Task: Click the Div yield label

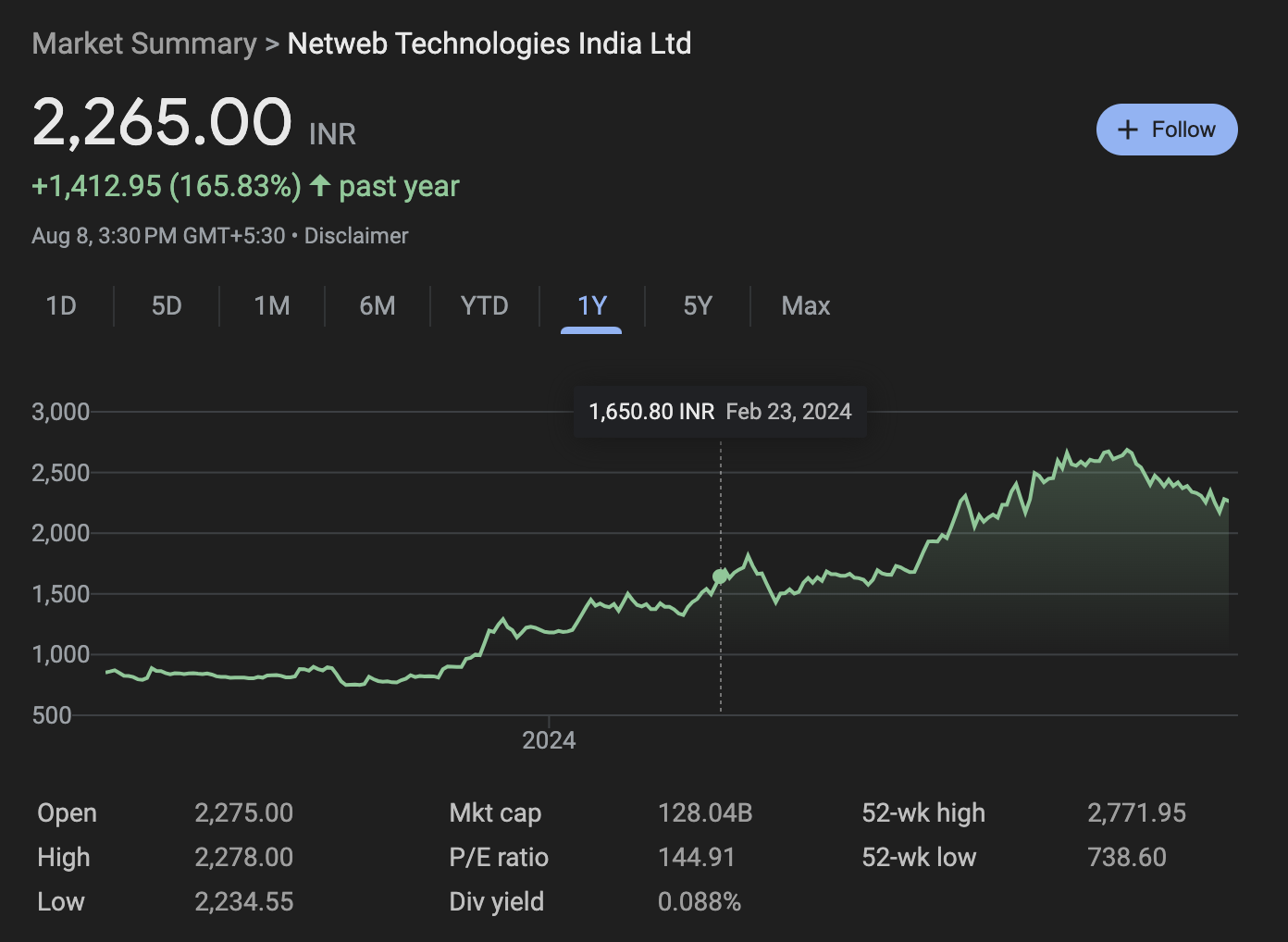Action: click(497, 901)
